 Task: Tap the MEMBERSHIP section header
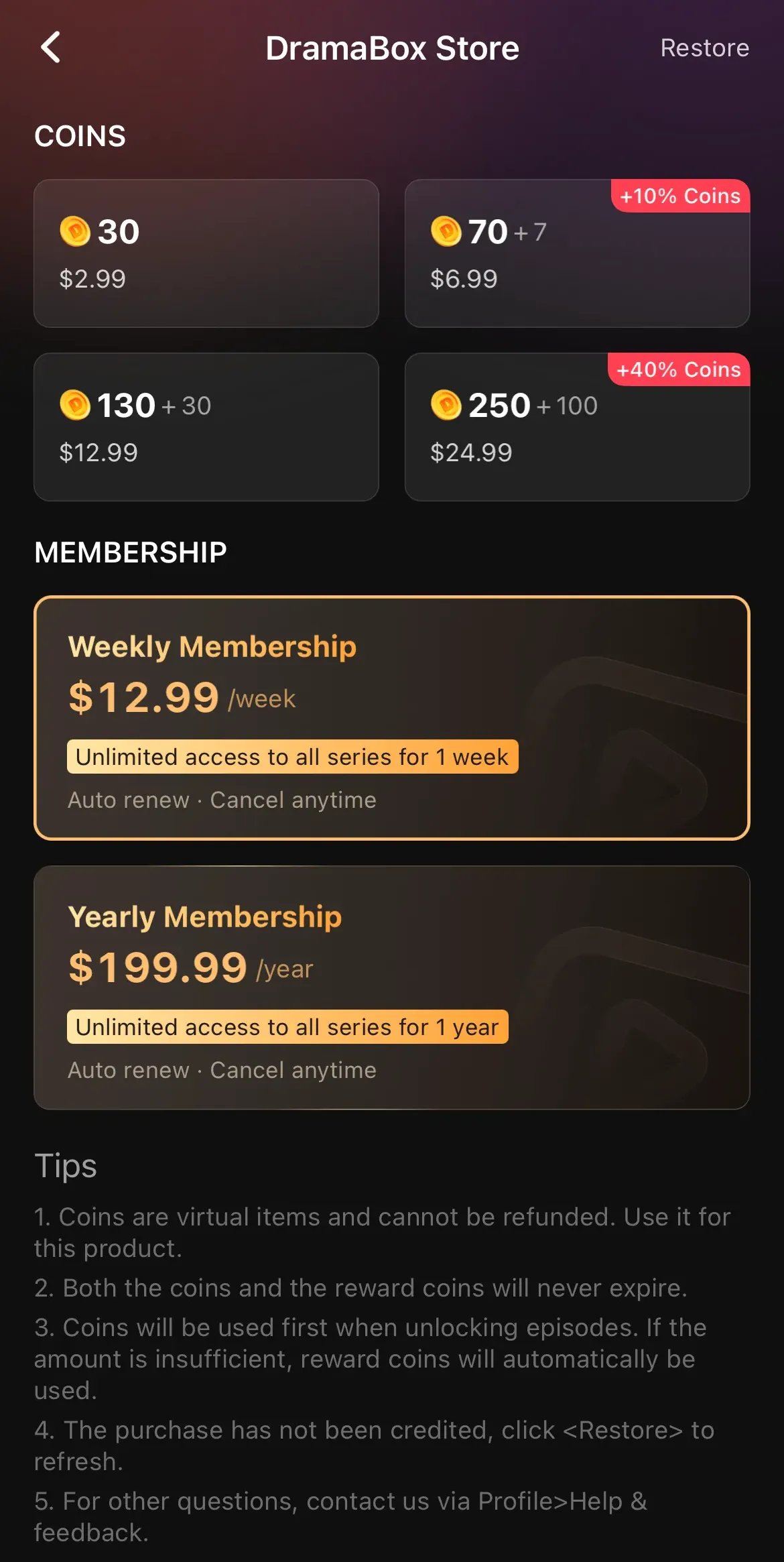point(131,552)
